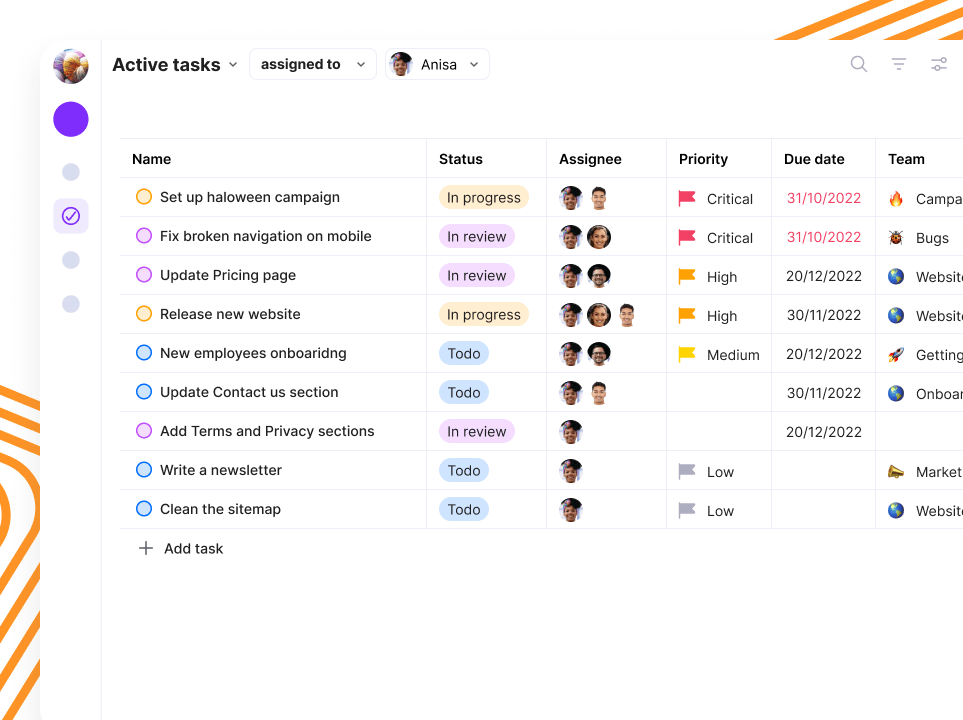
Task: Open the filter icon
Action: point(898,64)
